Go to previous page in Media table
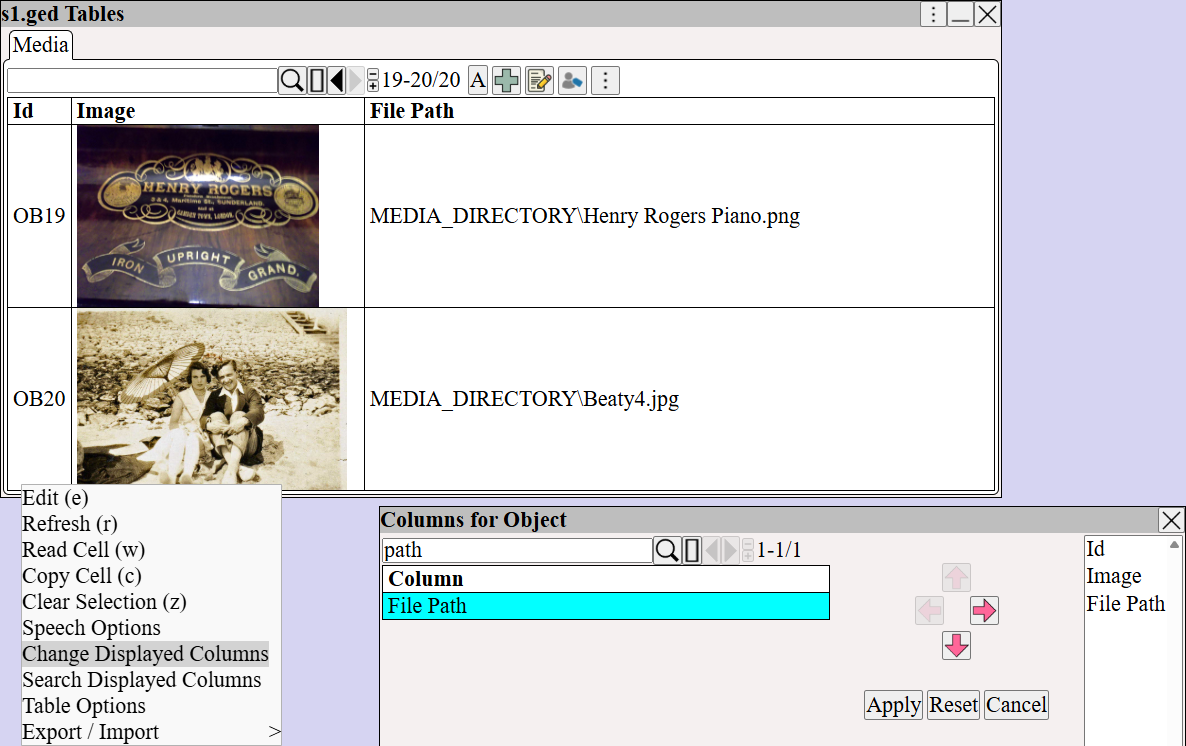The image size is (1186, 746). click(337, 80)
